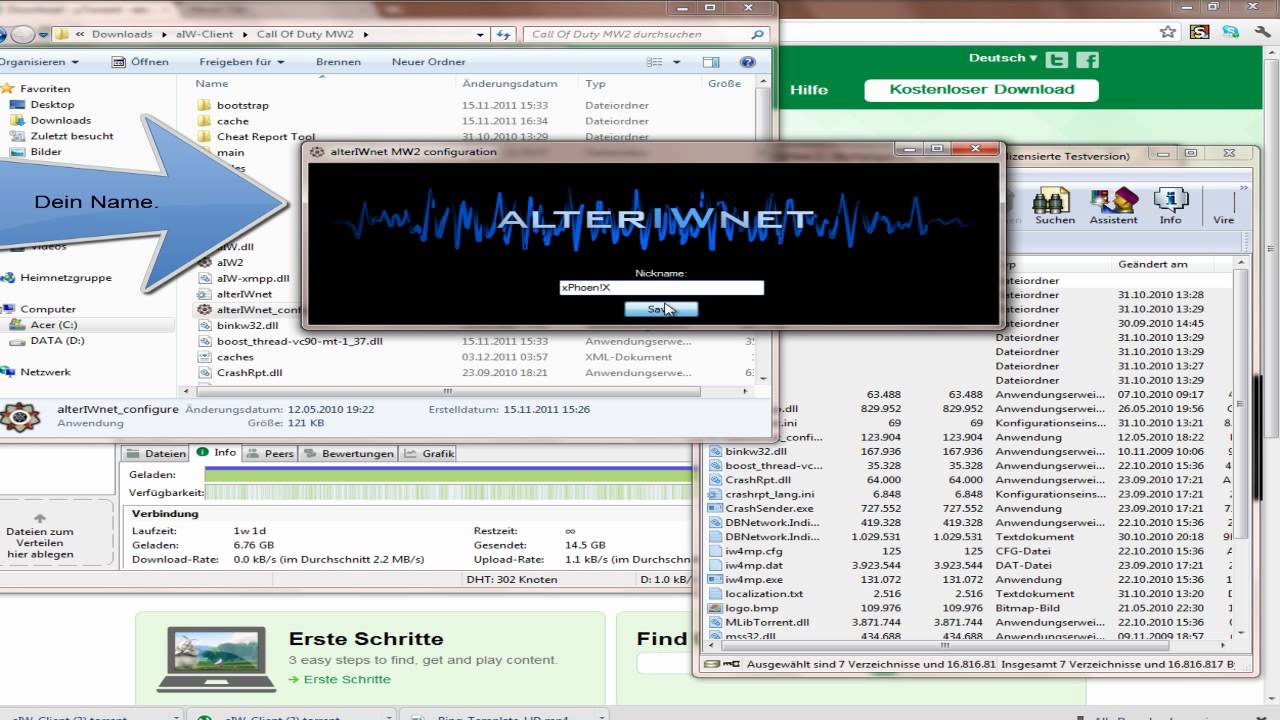Select MLibTorrent.dll in archive window
The image size is (1280, 720).
tap(767, 622)
